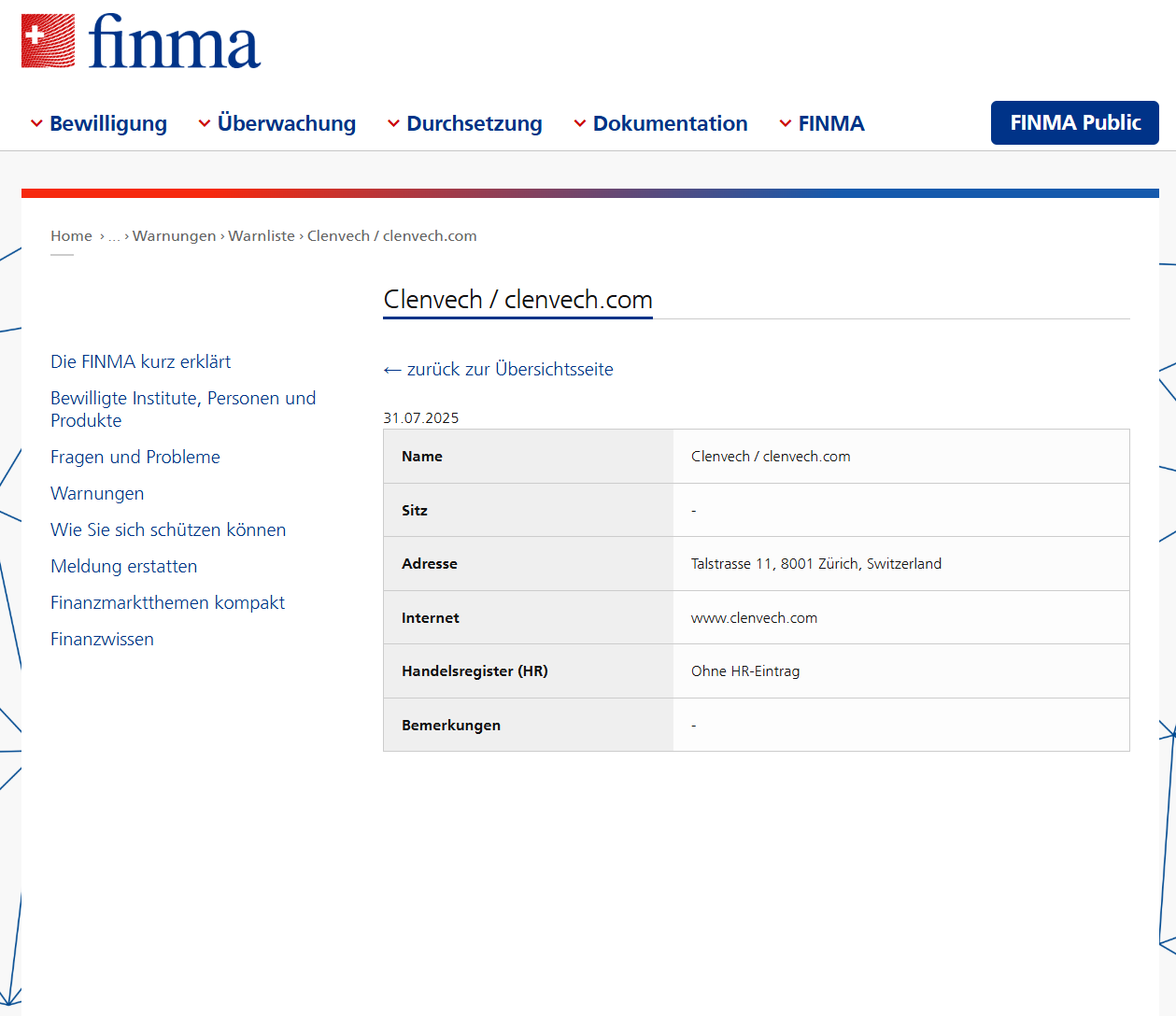Expand the FINMA menu chevron
This screenshot has width=1176, height=1016.
786,123
